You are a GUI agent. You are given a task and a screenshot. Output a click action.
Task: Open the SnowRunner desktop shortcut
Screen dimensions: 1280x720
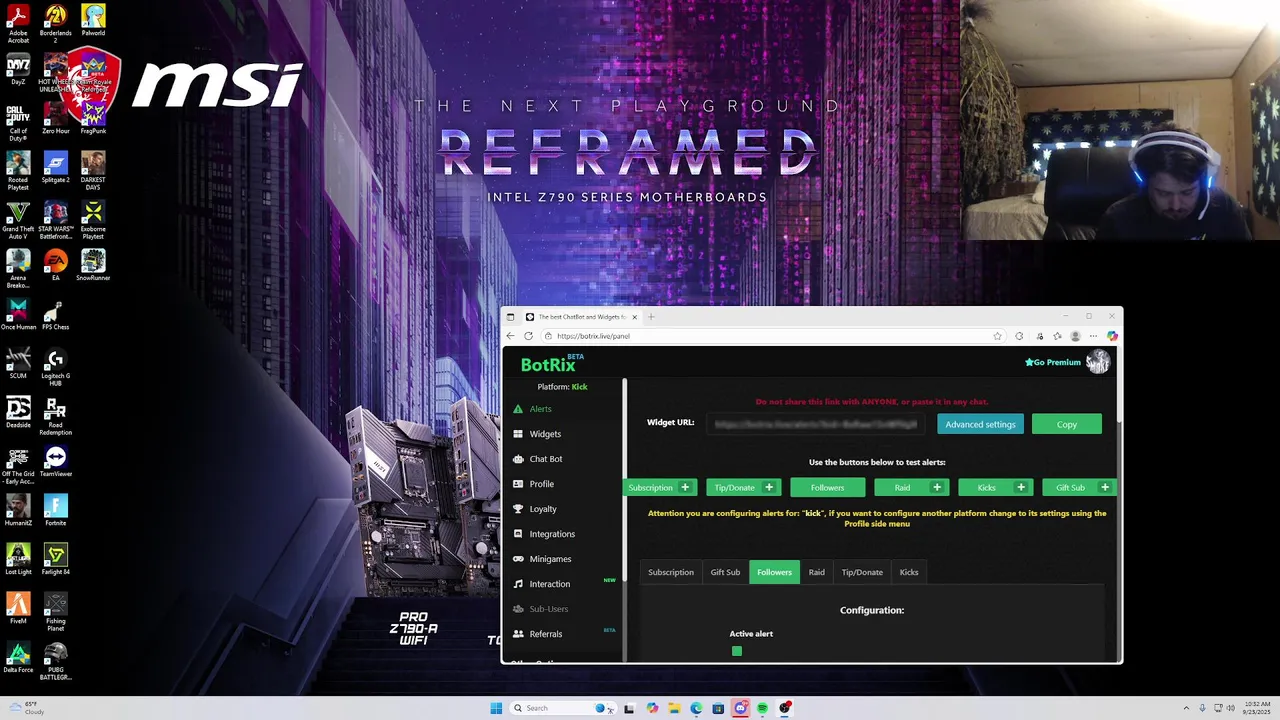(93, 265)
